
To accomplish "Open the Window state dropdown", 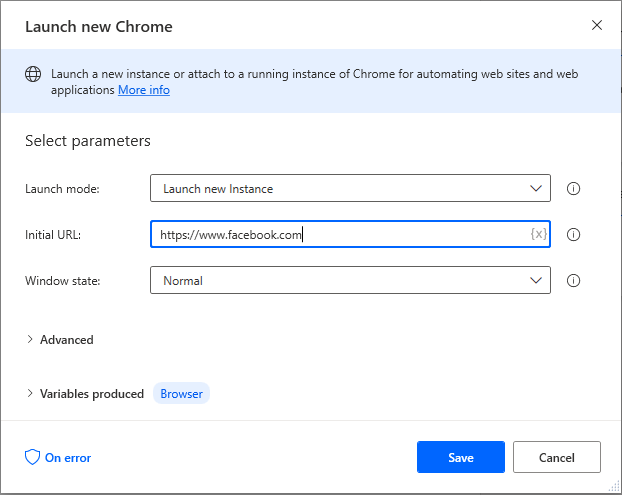I will pos(350,281).
